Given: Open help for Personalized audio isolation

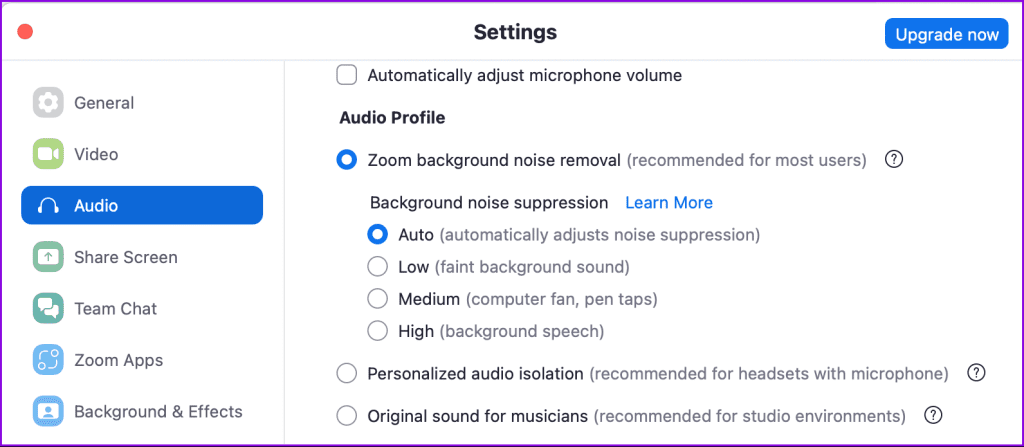Looking at the screenshot, I should [977, 373].
